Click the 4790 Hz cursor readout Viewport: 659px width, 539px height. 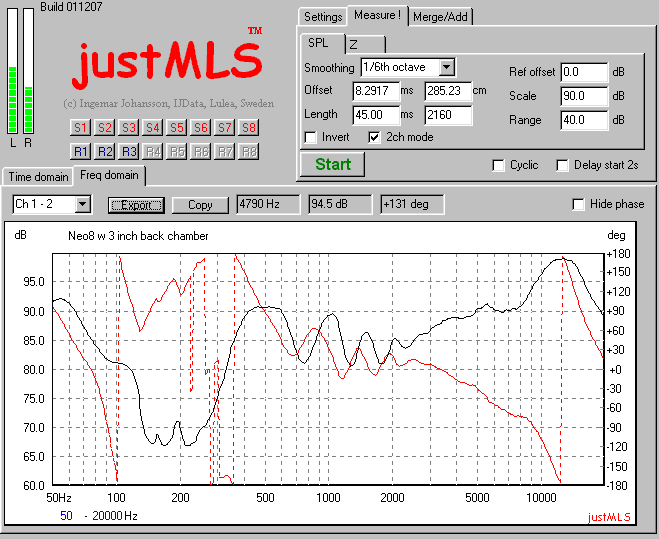click(268, 204)
